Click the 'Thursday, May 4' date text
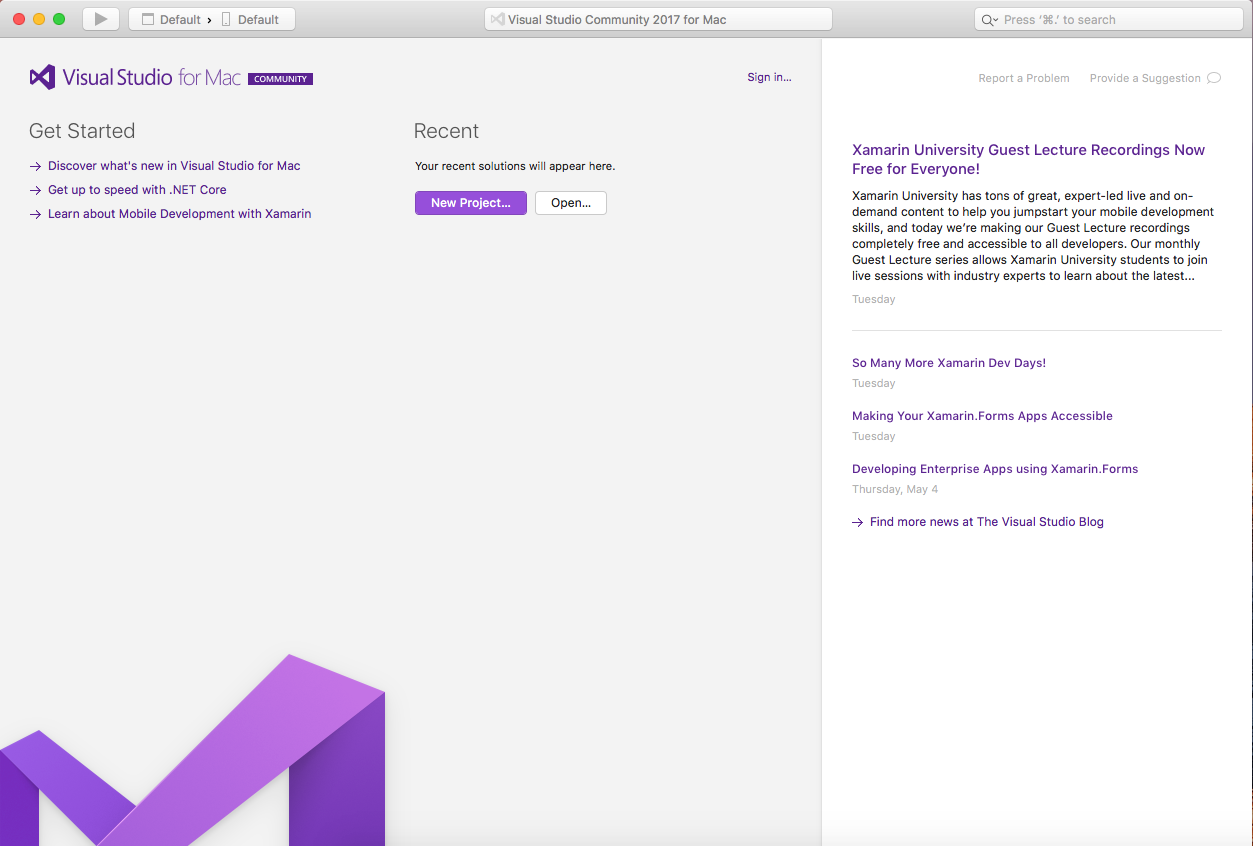This screenshot has width=1253, height=846. pyautogui.click(x=895, y=490)
